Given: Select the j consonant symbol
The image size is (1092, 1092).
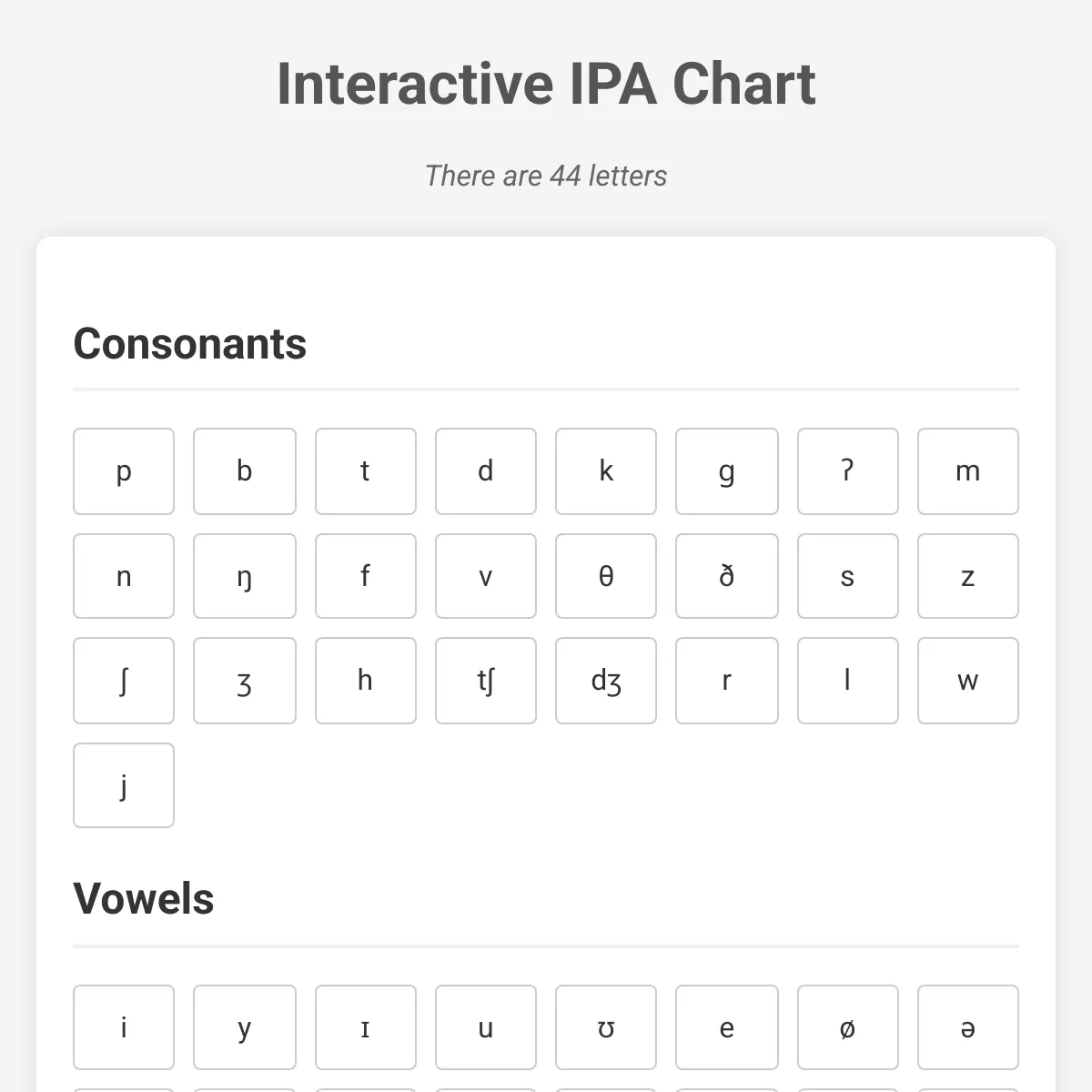Looking at the screenshot, I should click(123, 785).
